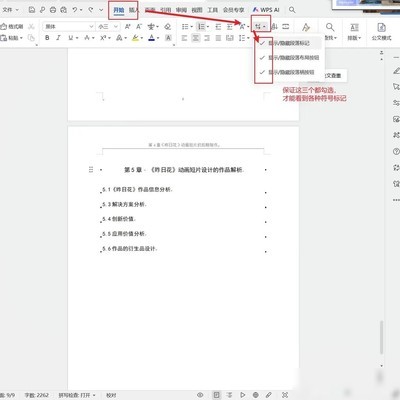The height and width of the screenshot is (400, 400).
Task: Decrease font size with the shrink-font icon
Action: (139, 26)
